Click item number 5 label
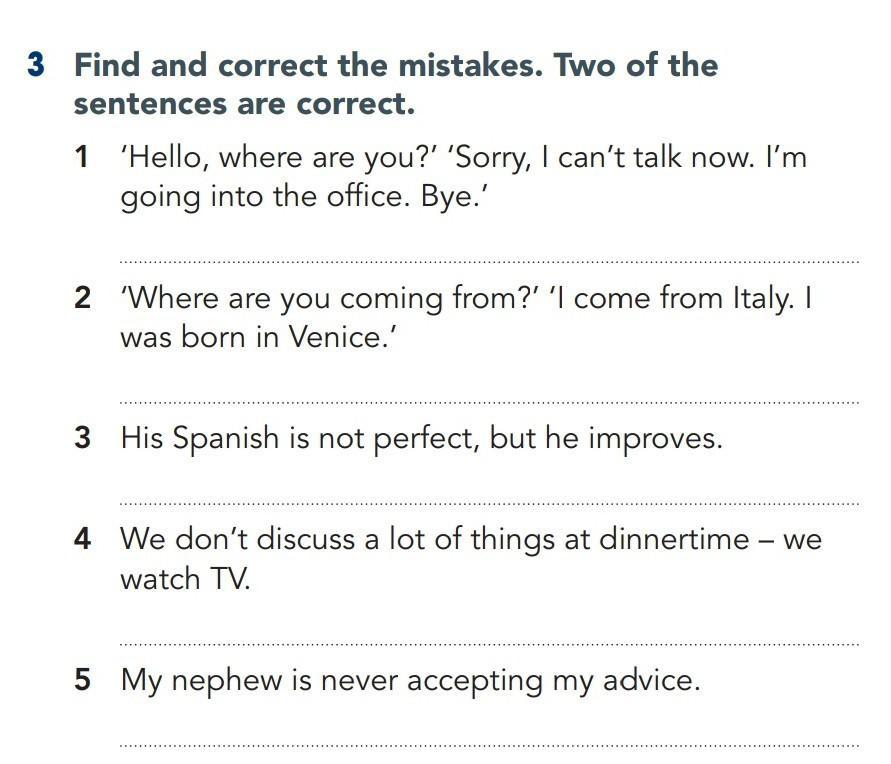Image resolution: width=891 pixels, height=764 pixels. (82, 679)
